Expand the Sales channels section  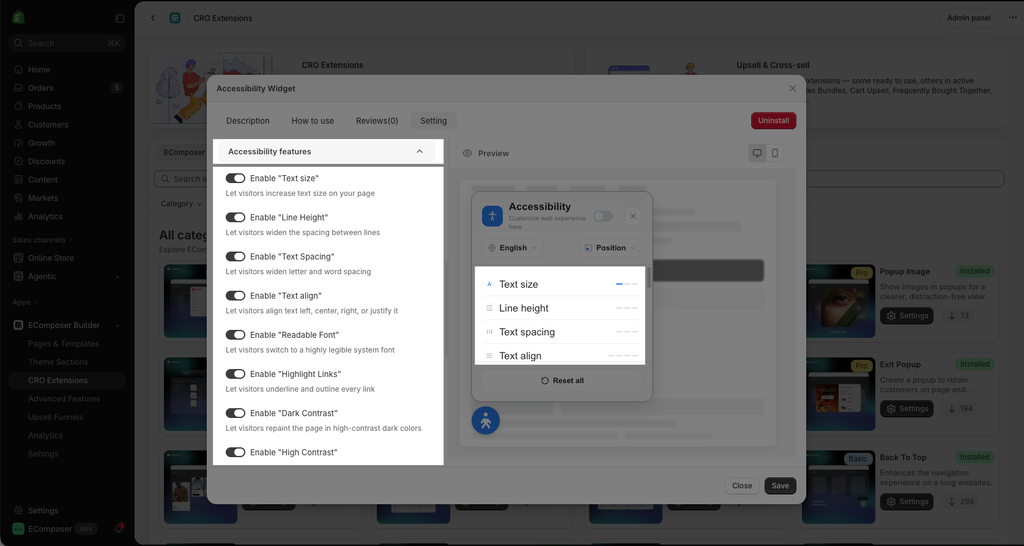(42, 240)
